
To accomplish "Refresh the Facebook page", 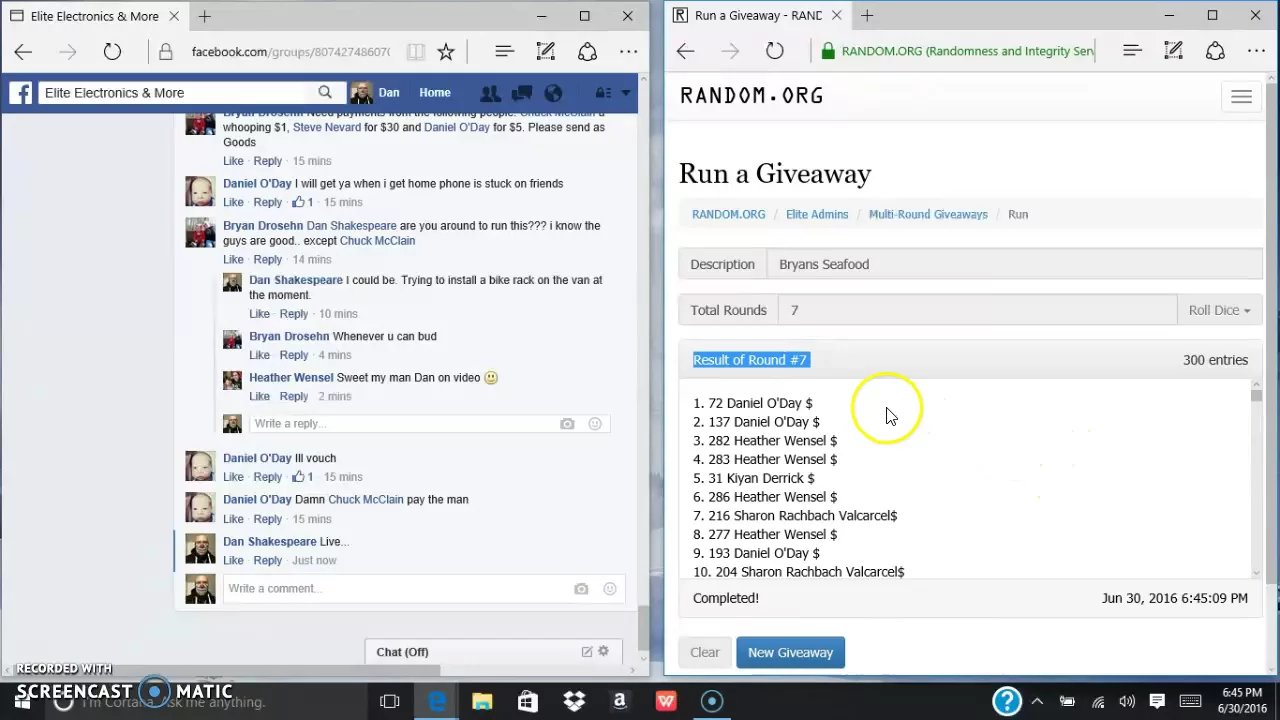I will click(112, 52).
